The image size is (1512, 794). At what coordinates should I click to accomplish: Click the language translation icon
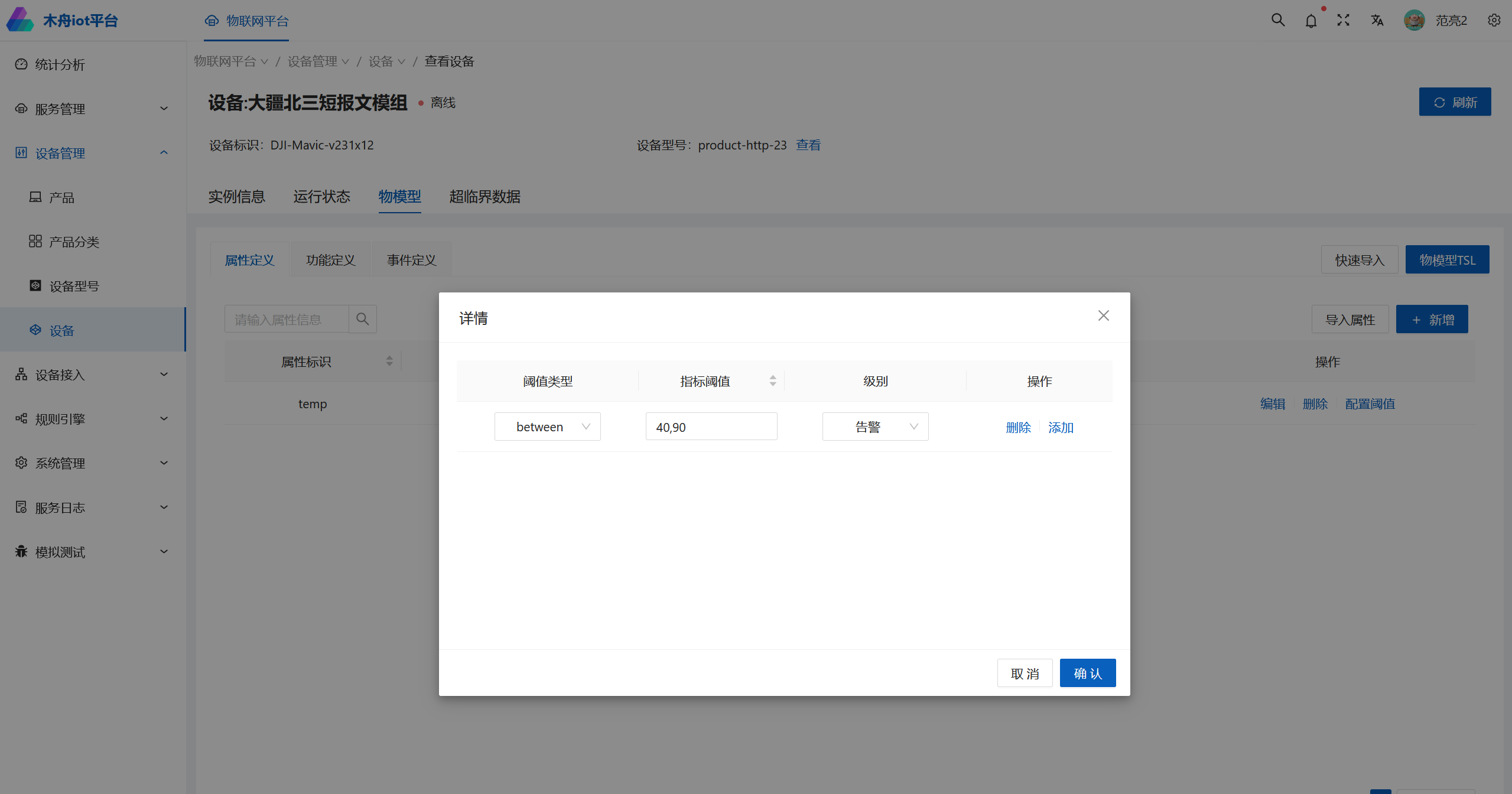(1377, 21)
